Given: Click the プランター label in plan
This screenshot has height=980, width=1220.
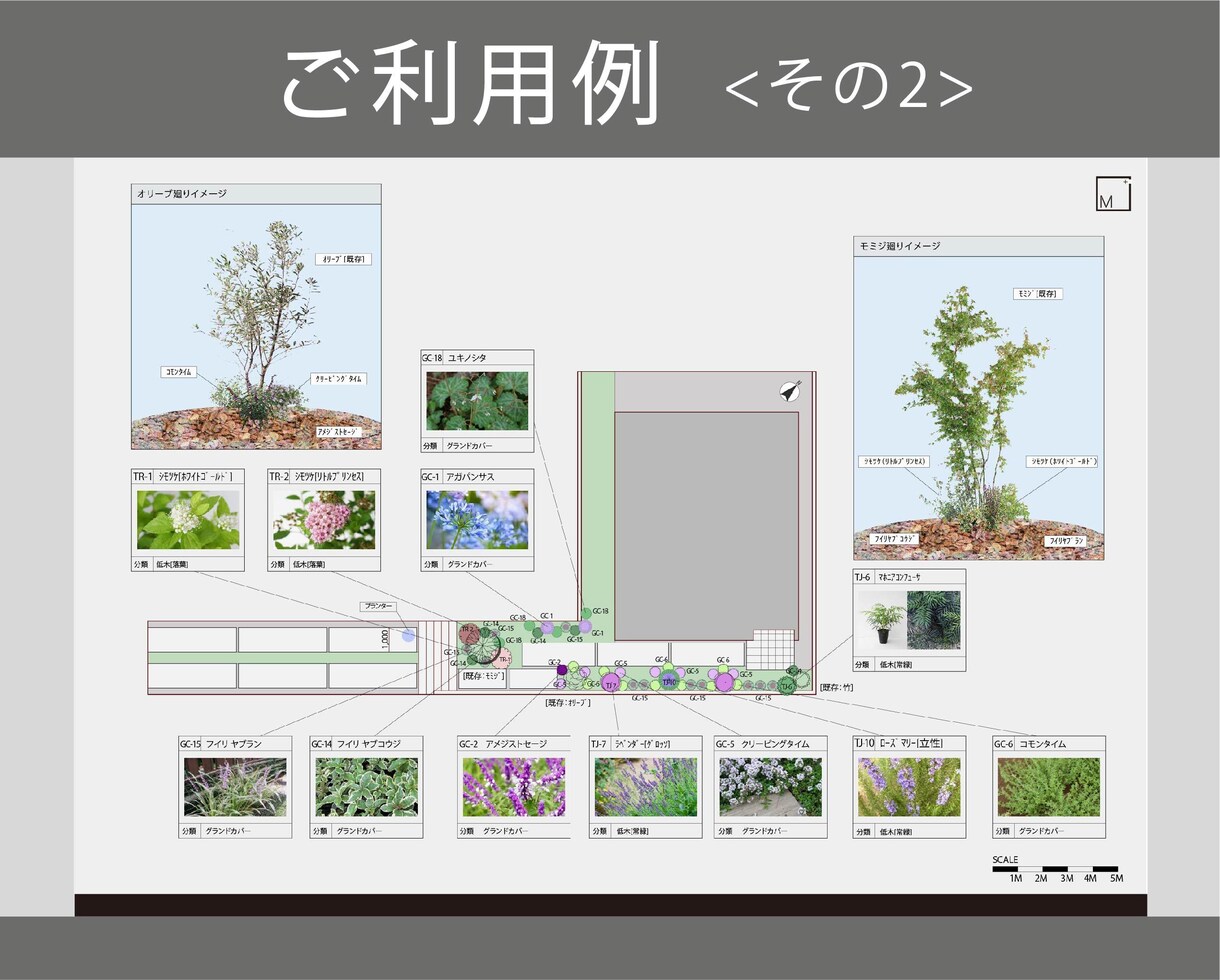Looking at the screenshot, I should tap(378, 607).
